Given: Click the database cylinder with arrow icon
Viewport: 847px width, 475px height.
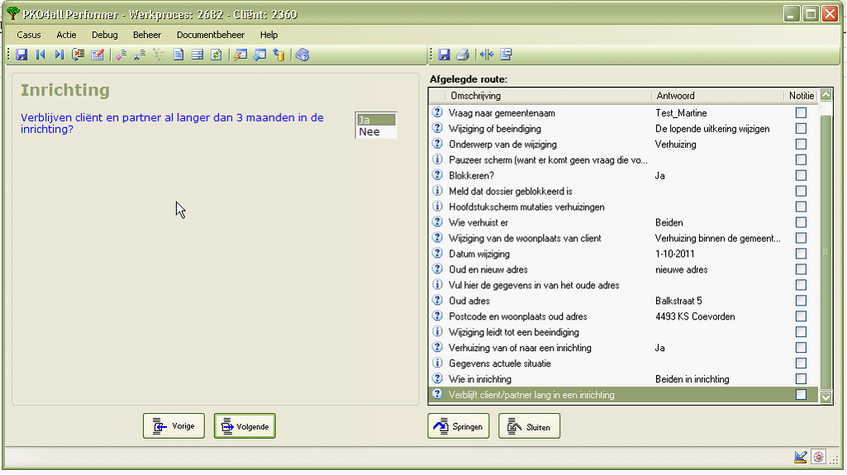Looking at the screenshot, I should pos(279,55).
